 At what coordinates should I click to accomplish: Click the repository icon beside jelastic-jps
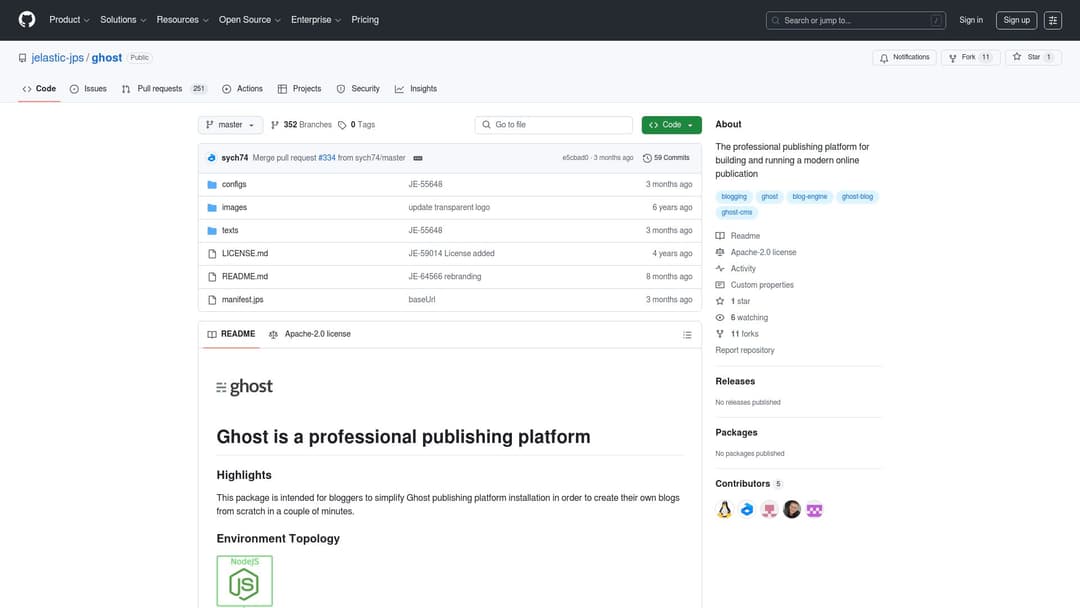pyautogui.click(x=23, y=59)
